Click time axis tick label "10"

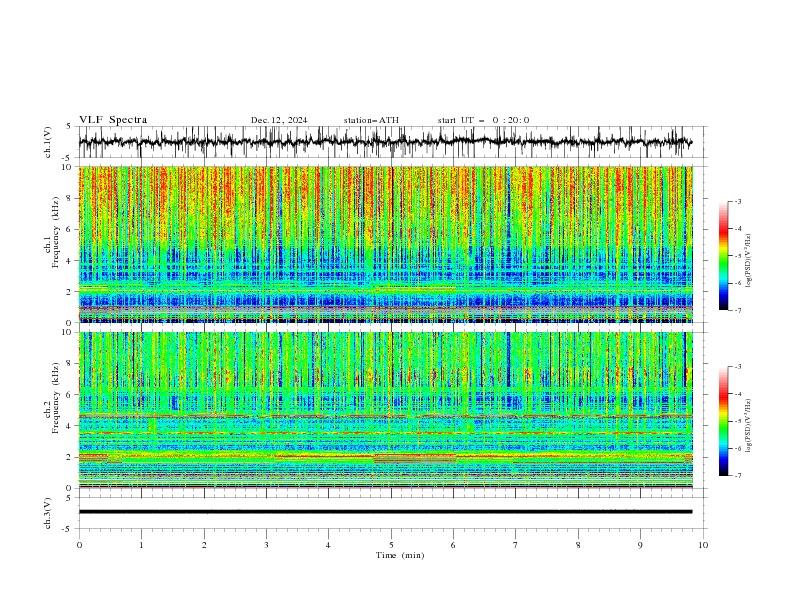[703, 545]
